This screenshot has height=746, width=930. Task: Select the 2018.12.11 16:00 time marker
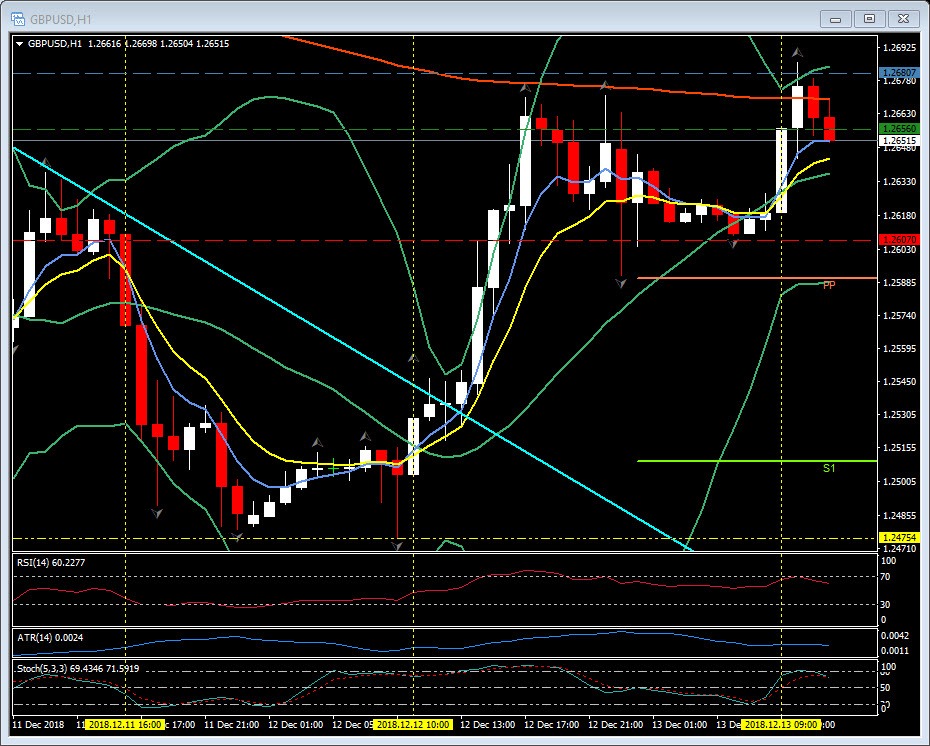tap(124, 724)
